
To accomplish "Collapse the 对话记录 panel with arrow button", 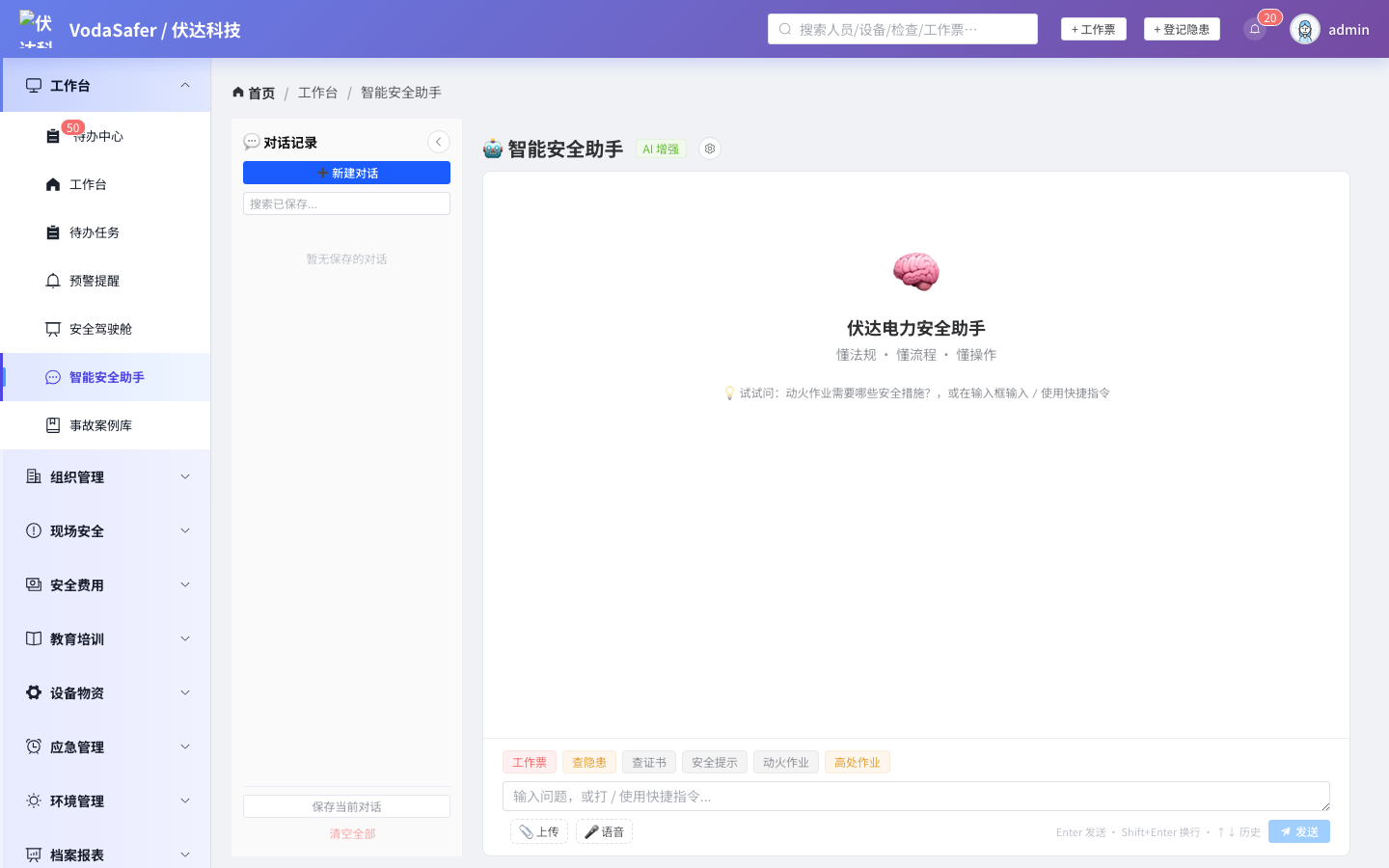I will point(439,142).
